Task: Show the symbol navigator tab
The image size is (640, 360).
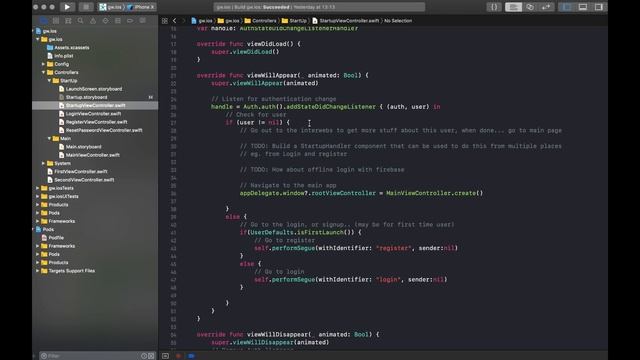Action: click(x=68, y=20)
